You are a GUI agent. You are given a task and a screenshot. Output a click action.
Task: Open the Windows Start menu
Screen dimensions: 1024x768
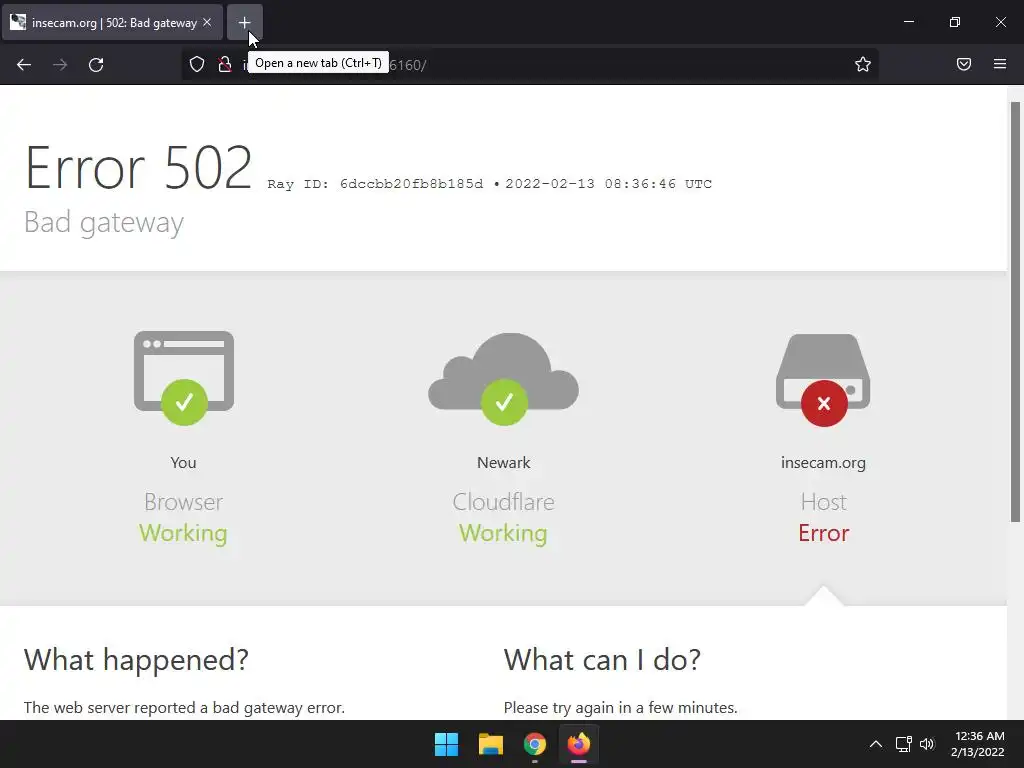tap(447, 744)
